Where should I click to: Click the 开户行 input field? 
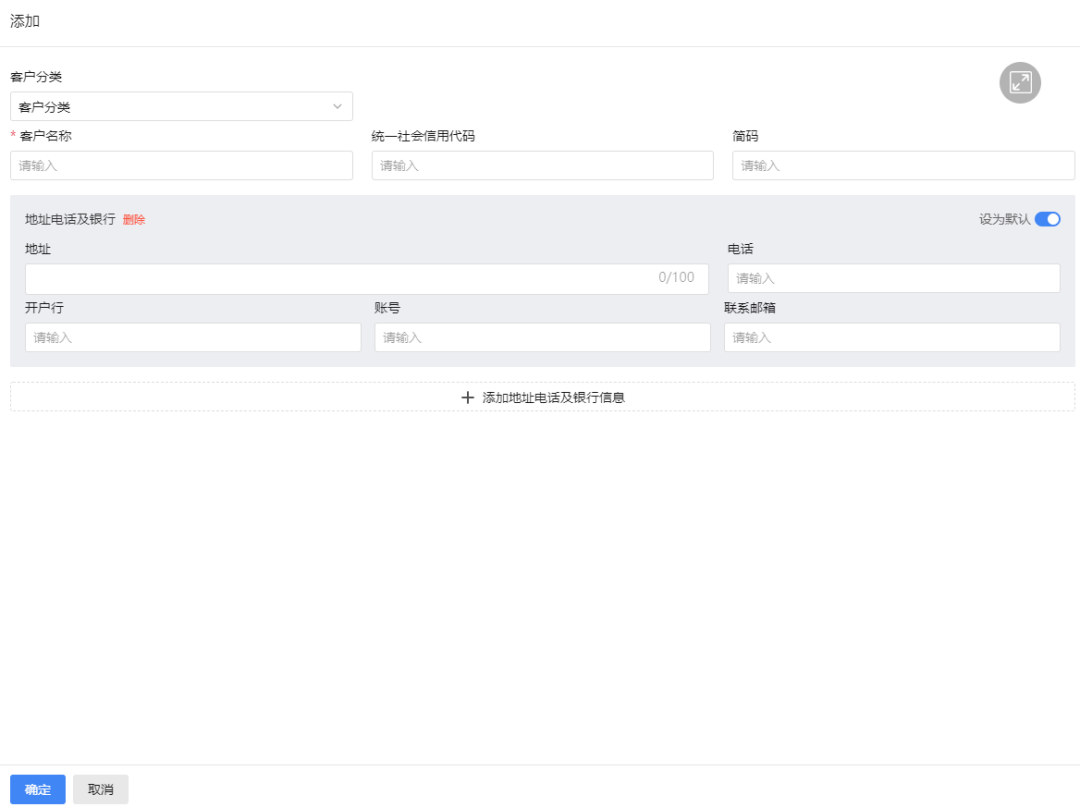pyautogui.click(x=193, y=337)
